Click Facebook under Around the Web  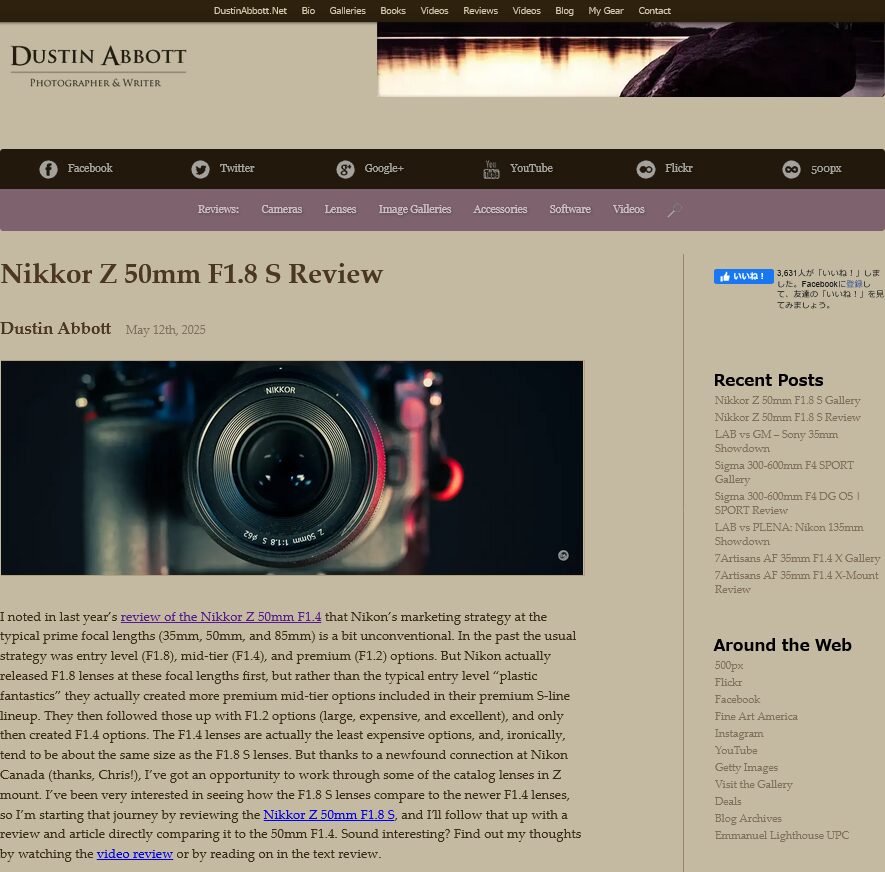click(x=737, y=699)
